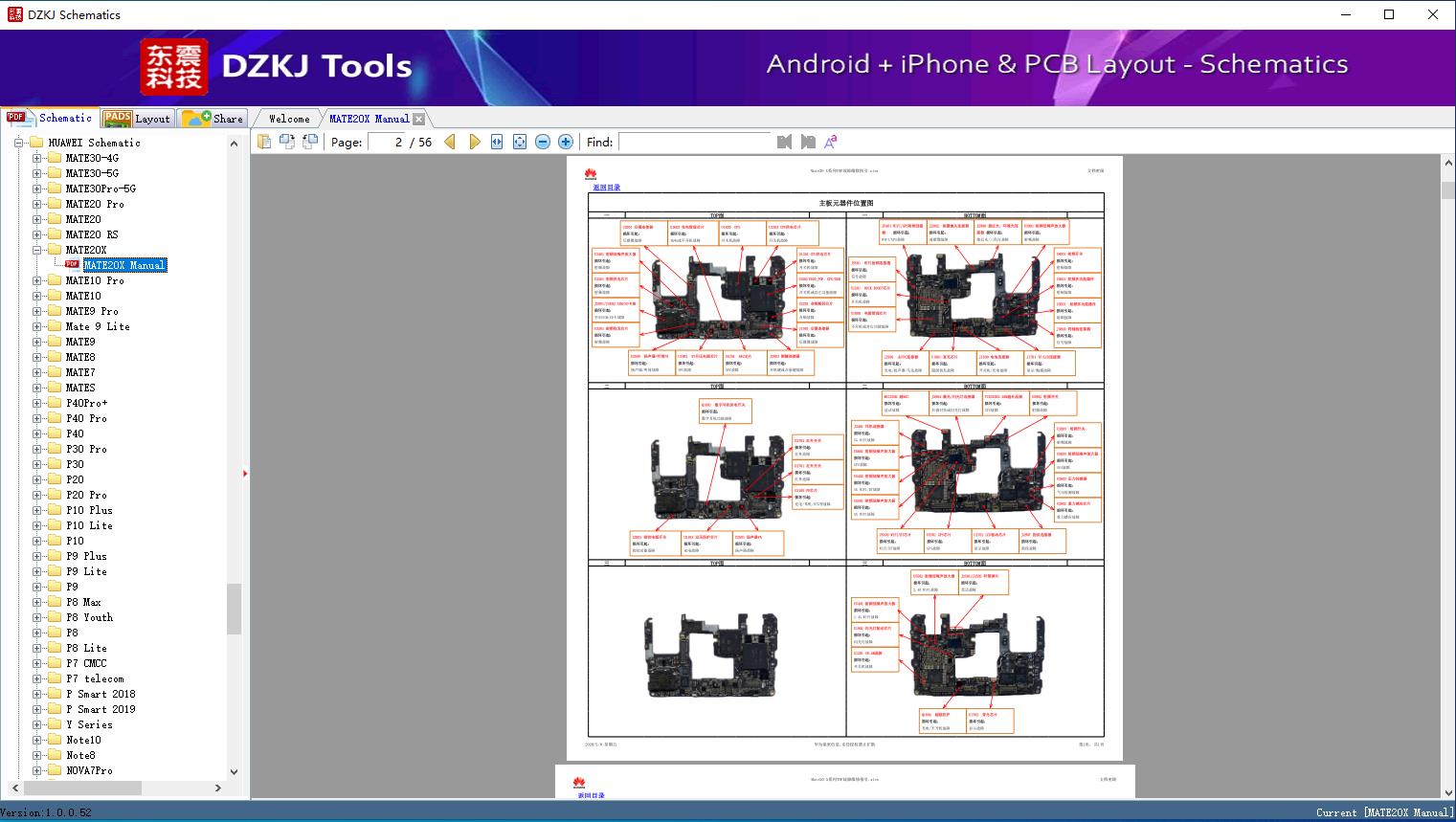Expand the MATE30-4G folder
This screenshot has height=822, width=1456.
pyautogui.click(x=36, y=158)
